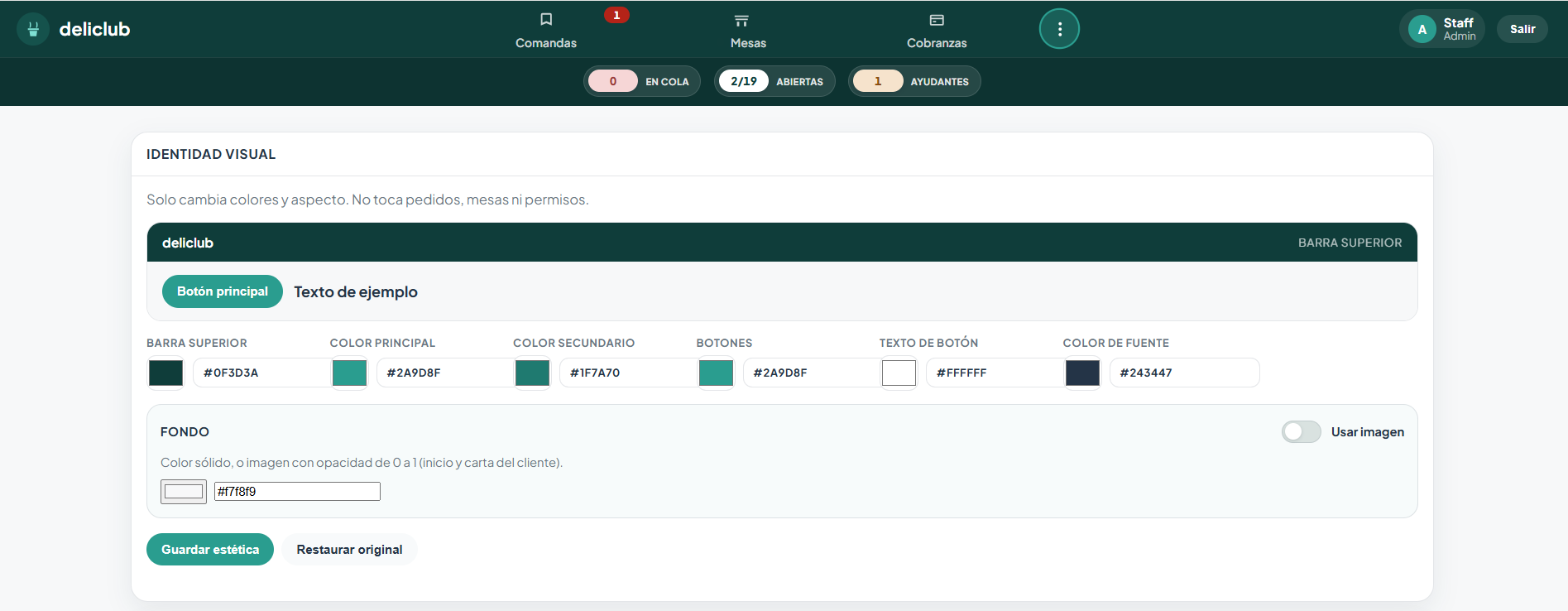Toggle the Usar imagen switch

1301,431
